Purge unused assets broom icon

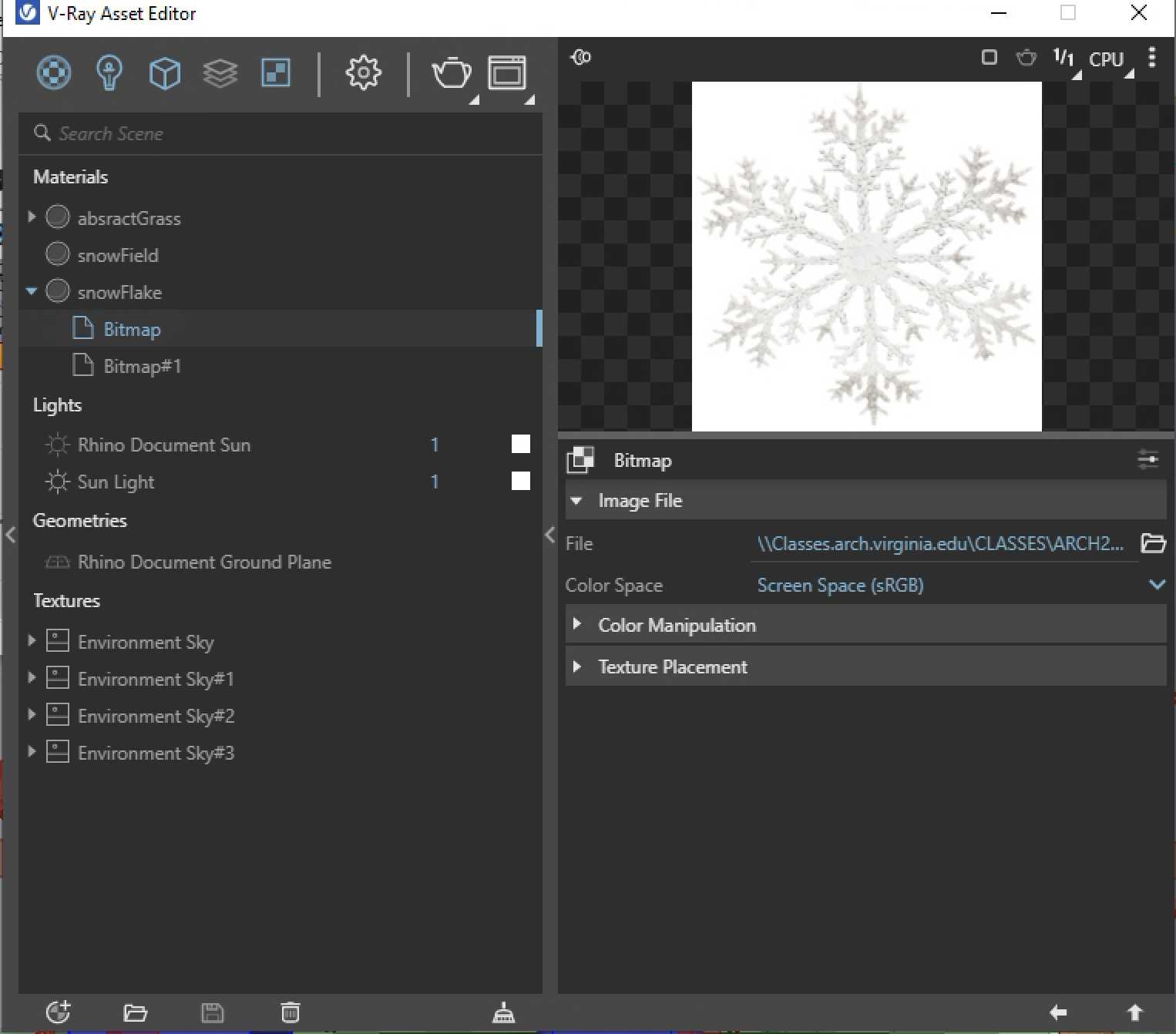(503, 1012)
